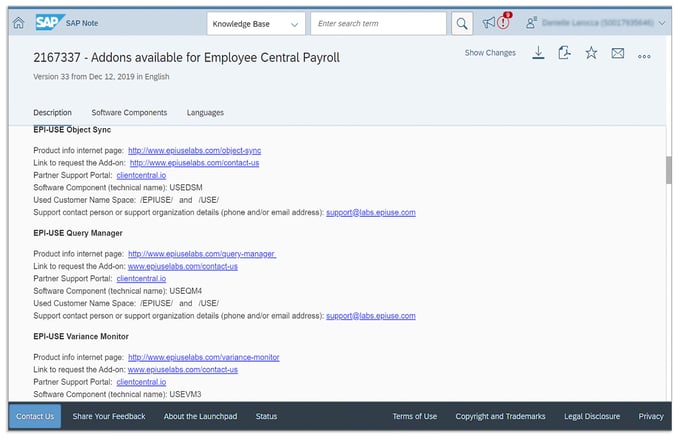Open Share Your Feedback
This screenshot has width=677, height=437.
point(109,416)
